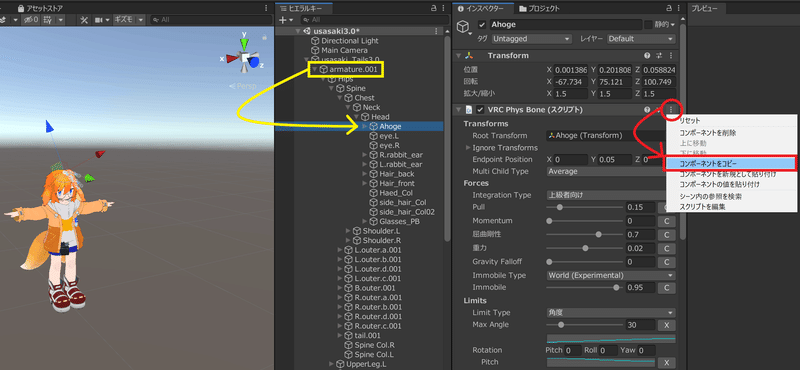The height and width of the screenshot is (370, 800).
Task: Click the X button beside Max Angle
Action: pyautogui.click(x=666, y=325)
